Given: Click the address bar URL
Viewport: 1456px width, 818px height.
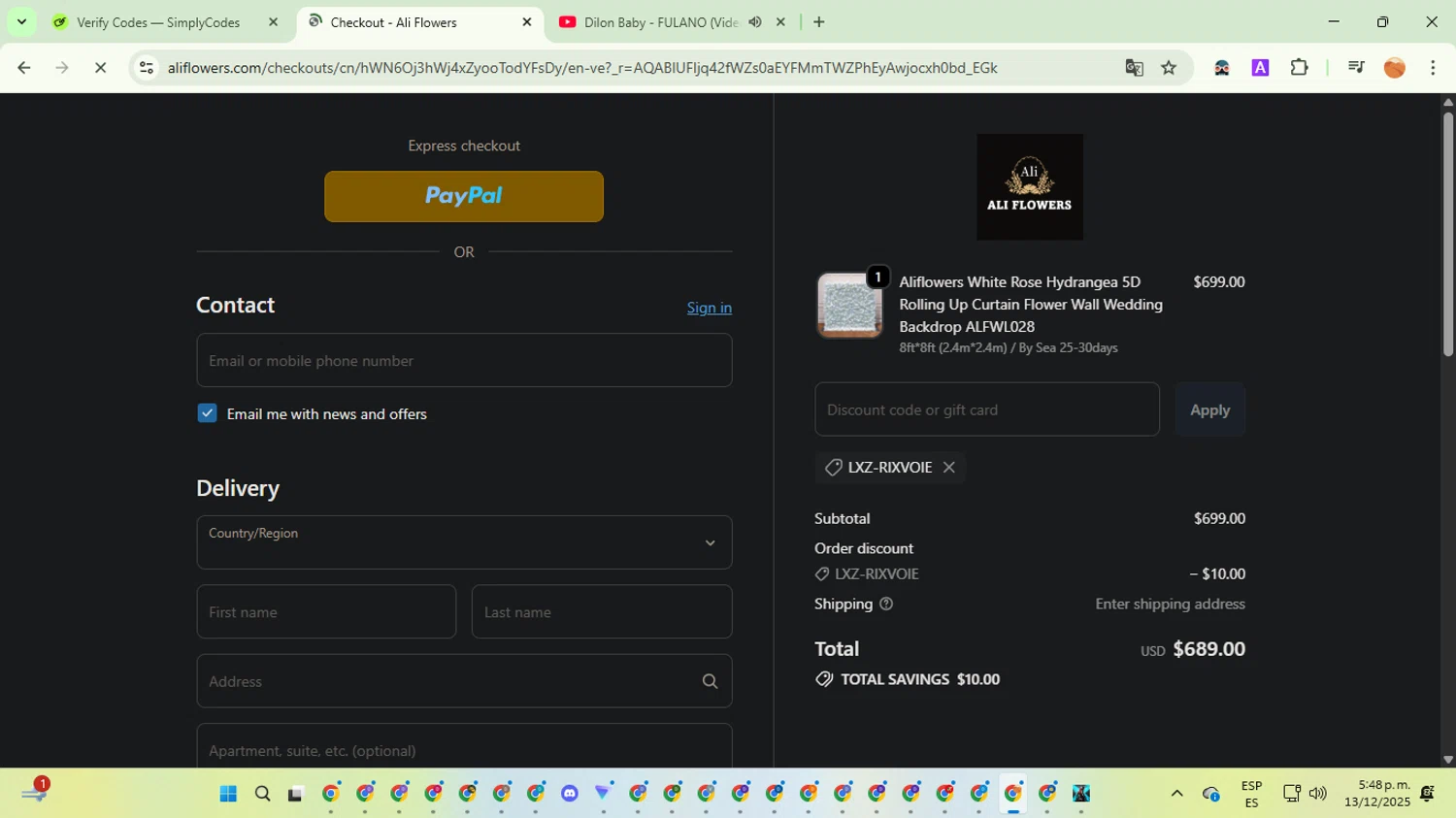Looking at the screenshot, I should pos(582,68).
